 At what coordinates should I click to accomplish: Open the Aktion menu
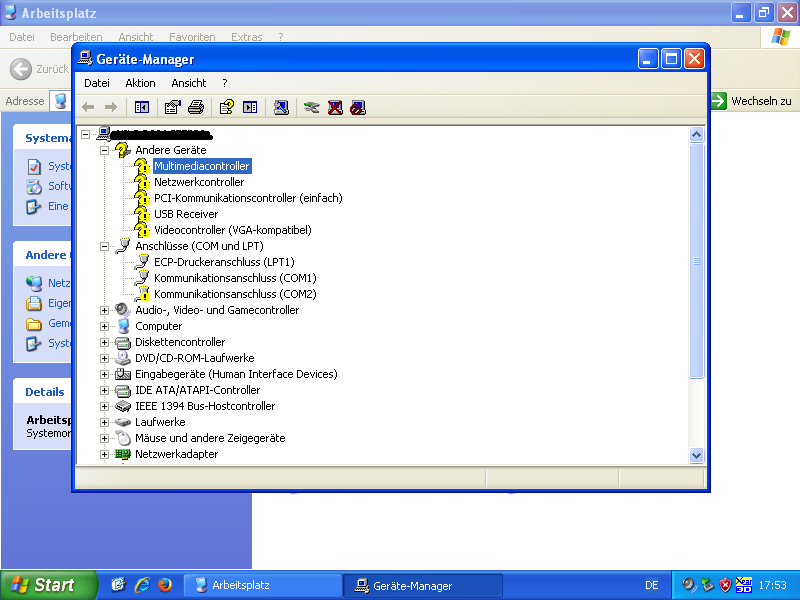pyautogui.click(x=140, y=83)
